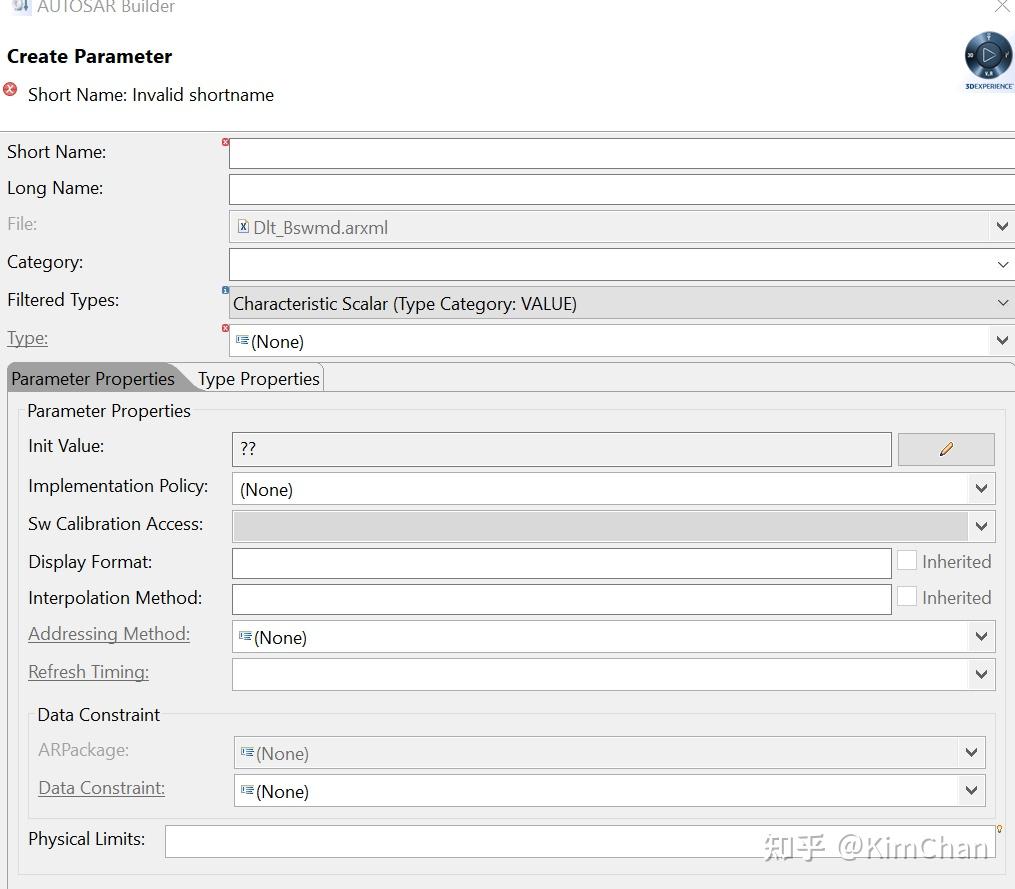Click the Refresh Timing link label
This screenshot has width=1015, height=889.
[88, 672]
